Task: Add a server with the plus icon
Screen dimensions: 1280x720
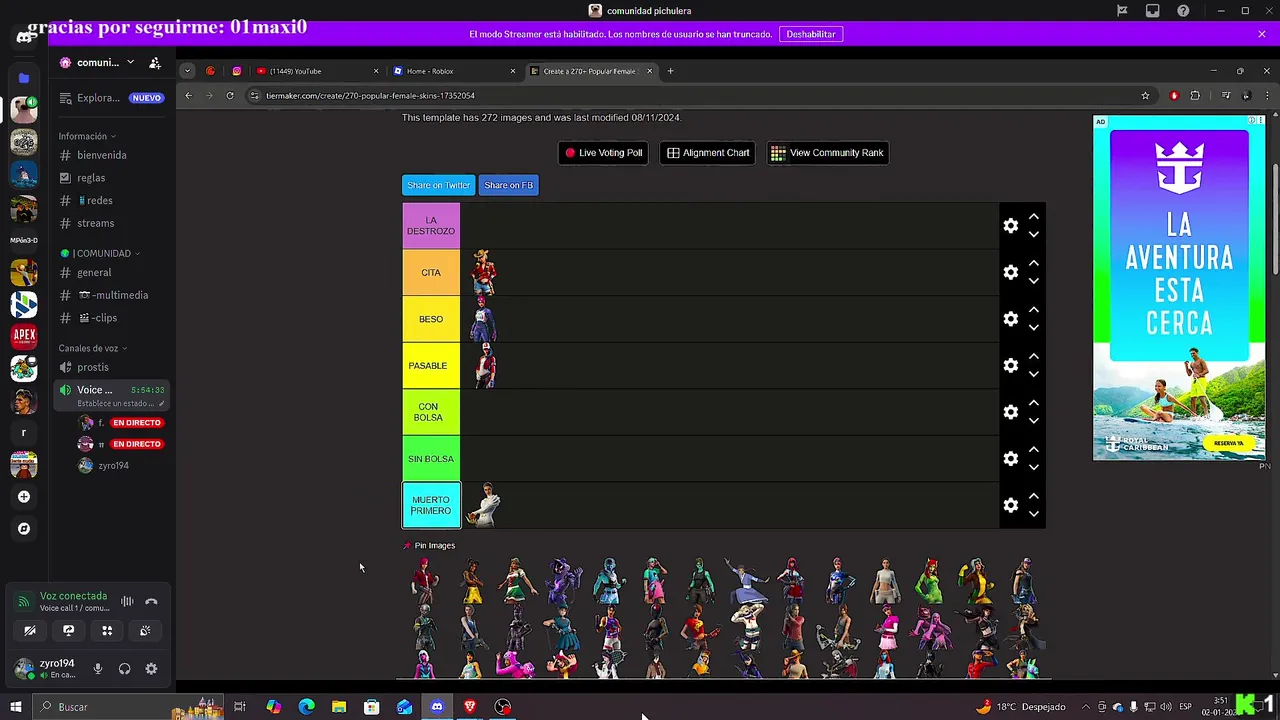Action: tap(24, 496)
